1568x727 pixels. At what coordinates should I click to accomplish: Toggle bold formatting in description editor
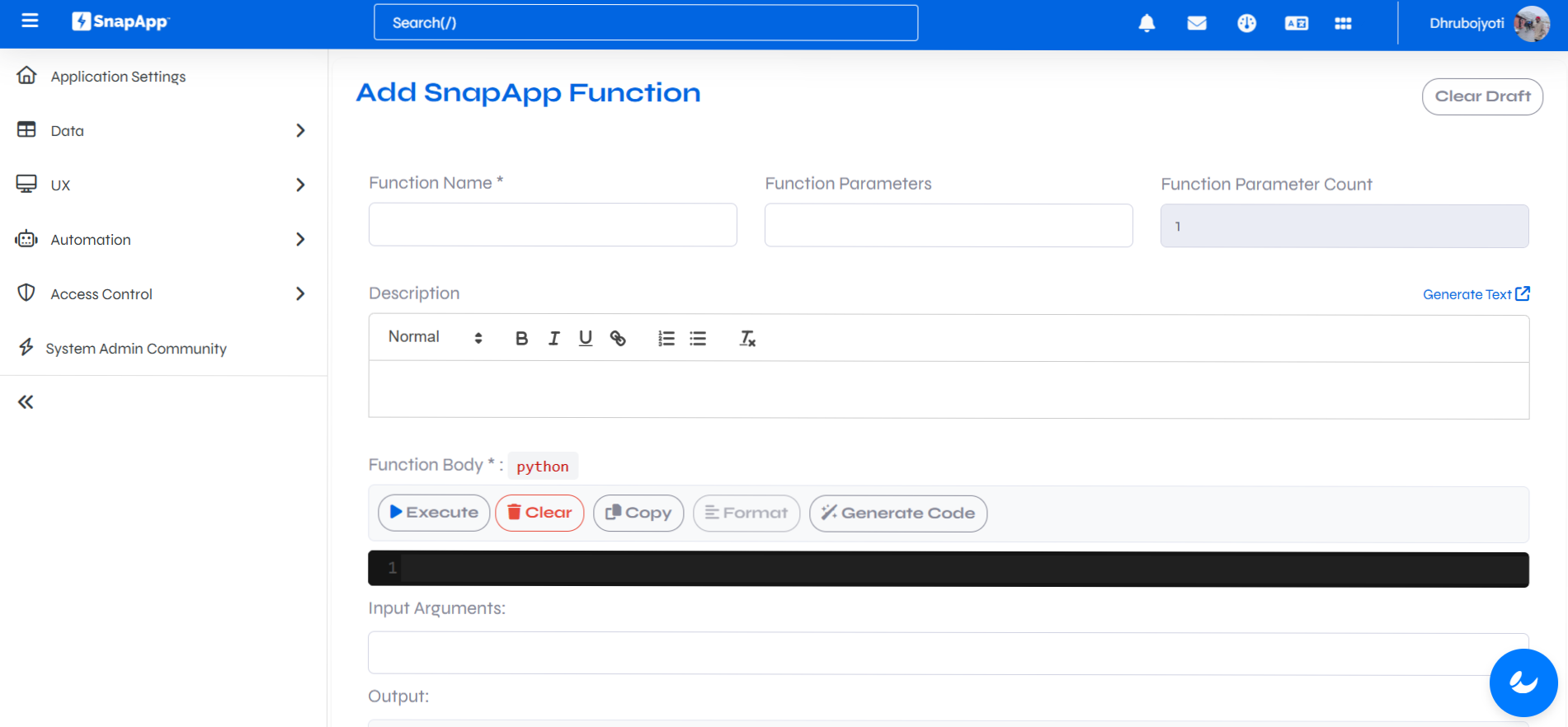click(521, 338)
